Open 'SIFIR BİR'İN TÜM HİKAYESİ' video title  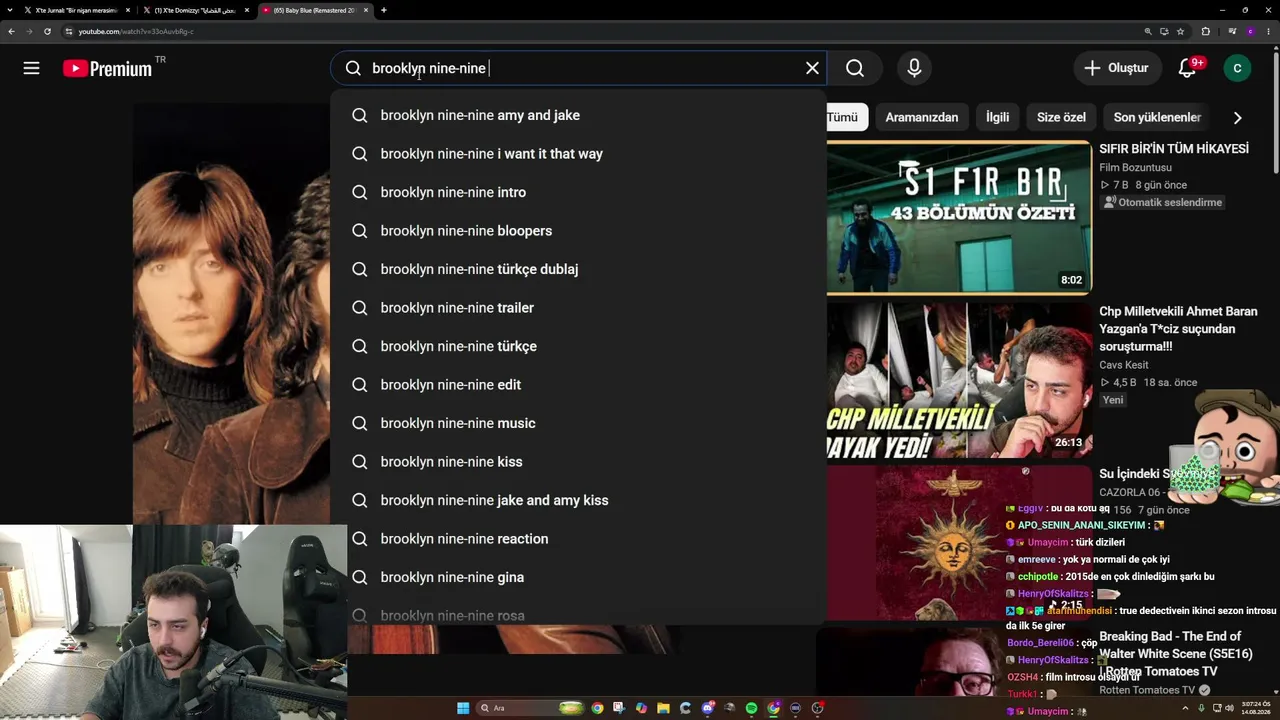pyautogui.click(x=1174, y=148)
